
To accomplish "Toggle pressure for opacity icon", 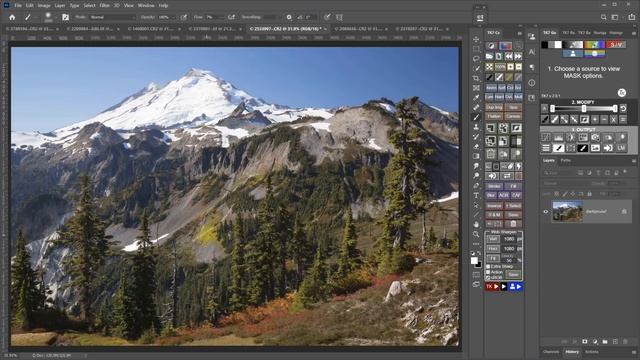I will click(184, 17).
